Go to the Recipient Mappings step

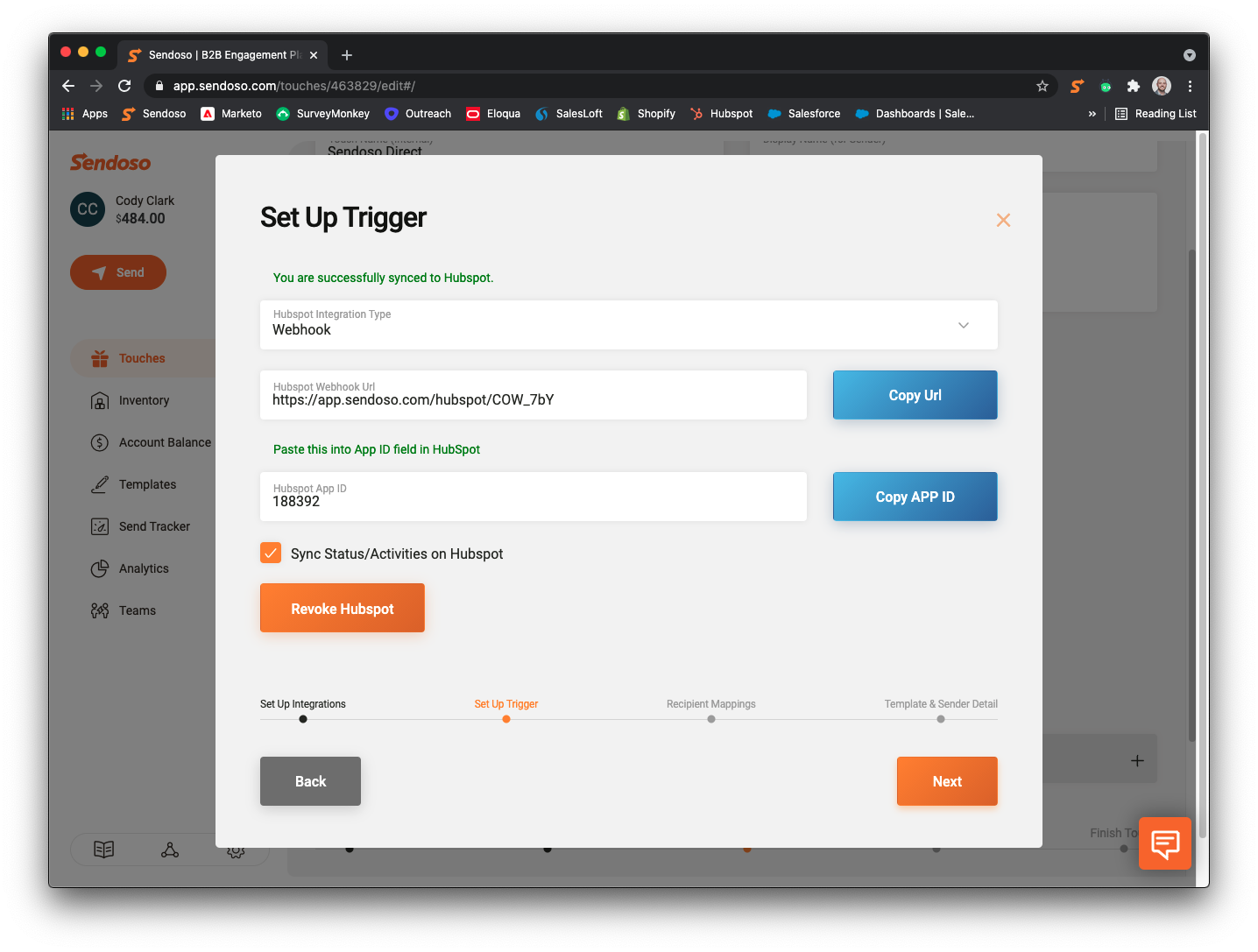pyautogui.click(x=710, y=719)
